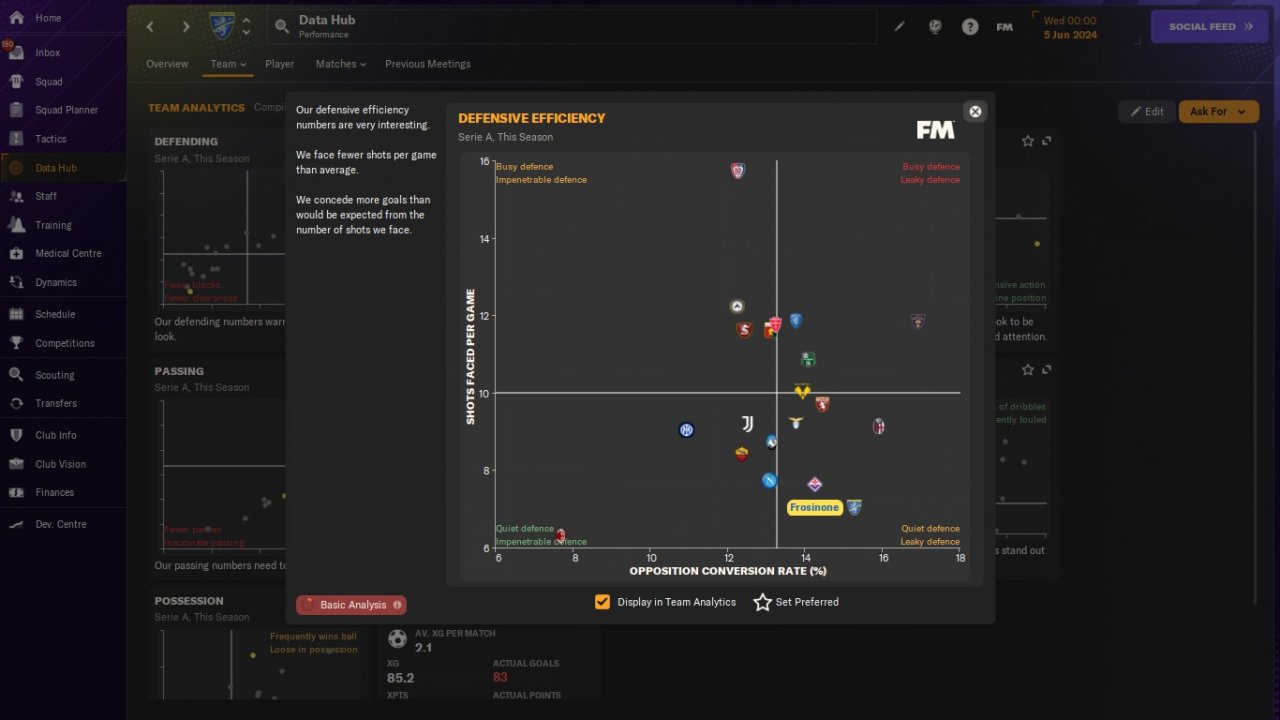1280x720 pixels.
Task: Open the Home screen from sidebar
Action: 48,18
